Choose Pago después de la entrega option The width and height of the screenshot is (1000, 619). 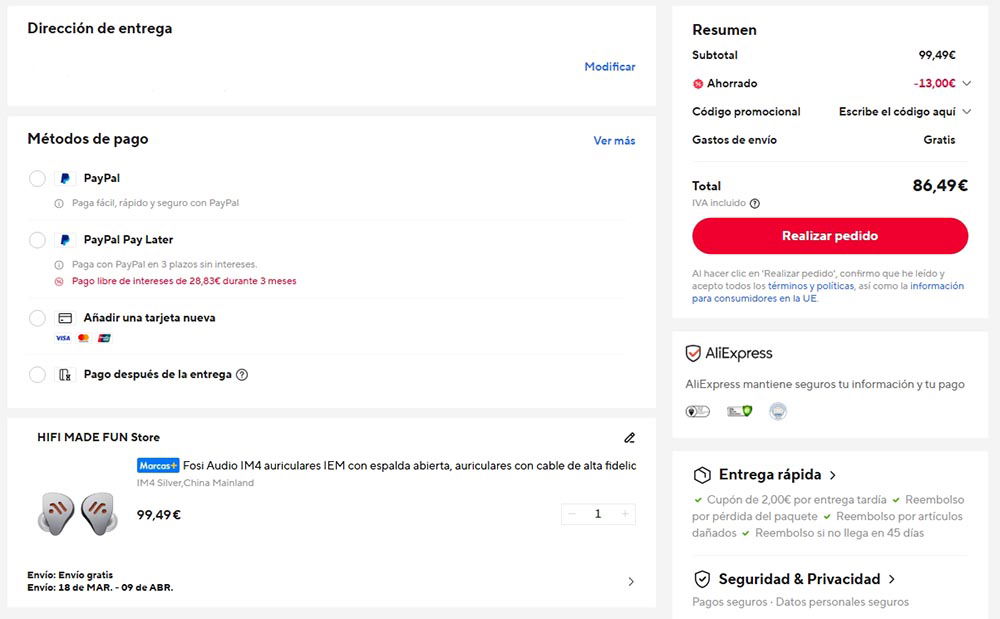(37, 374)
